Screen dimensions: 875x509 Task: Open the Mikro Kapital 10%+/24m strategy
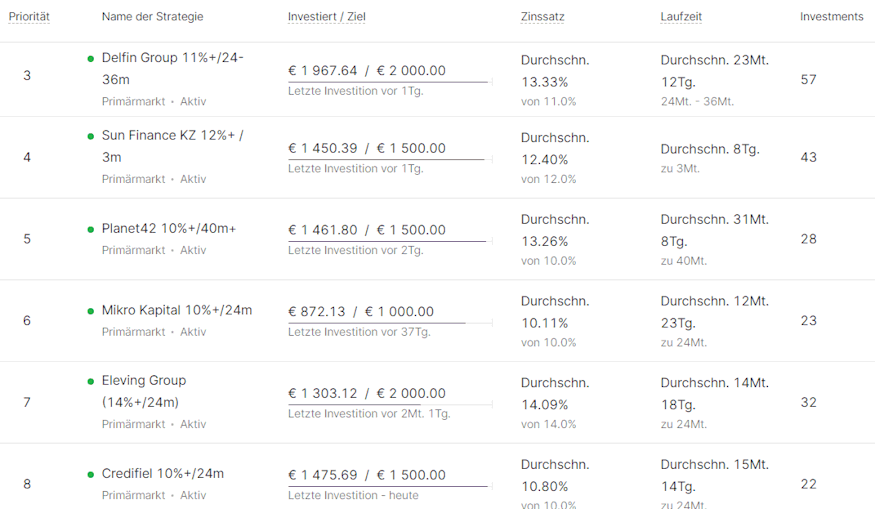[x=176, y=310]
